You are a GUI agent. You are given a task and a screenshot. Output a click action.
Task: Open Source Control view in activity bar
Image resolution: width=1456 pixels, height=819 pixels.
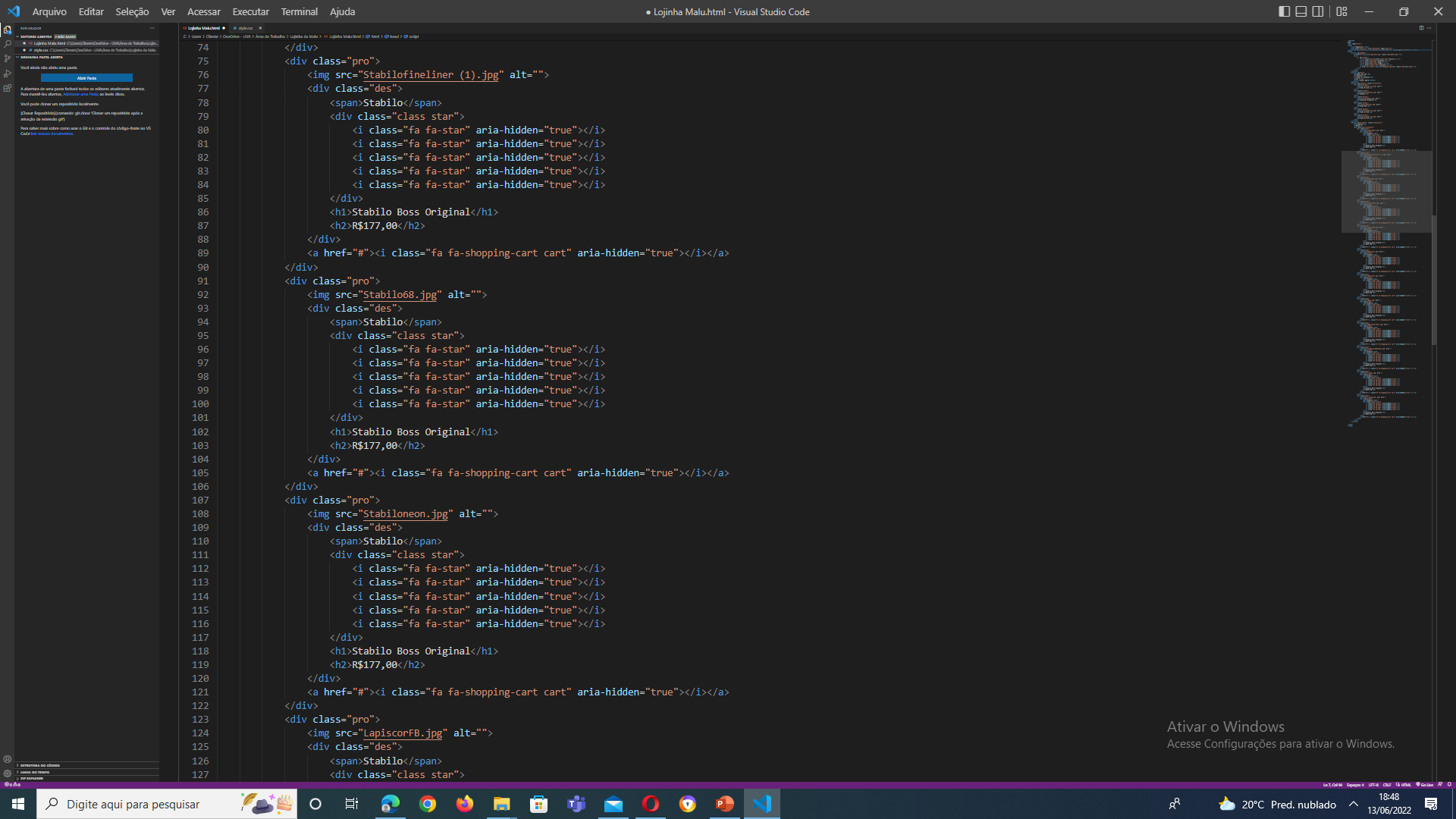tap(8, 58)
